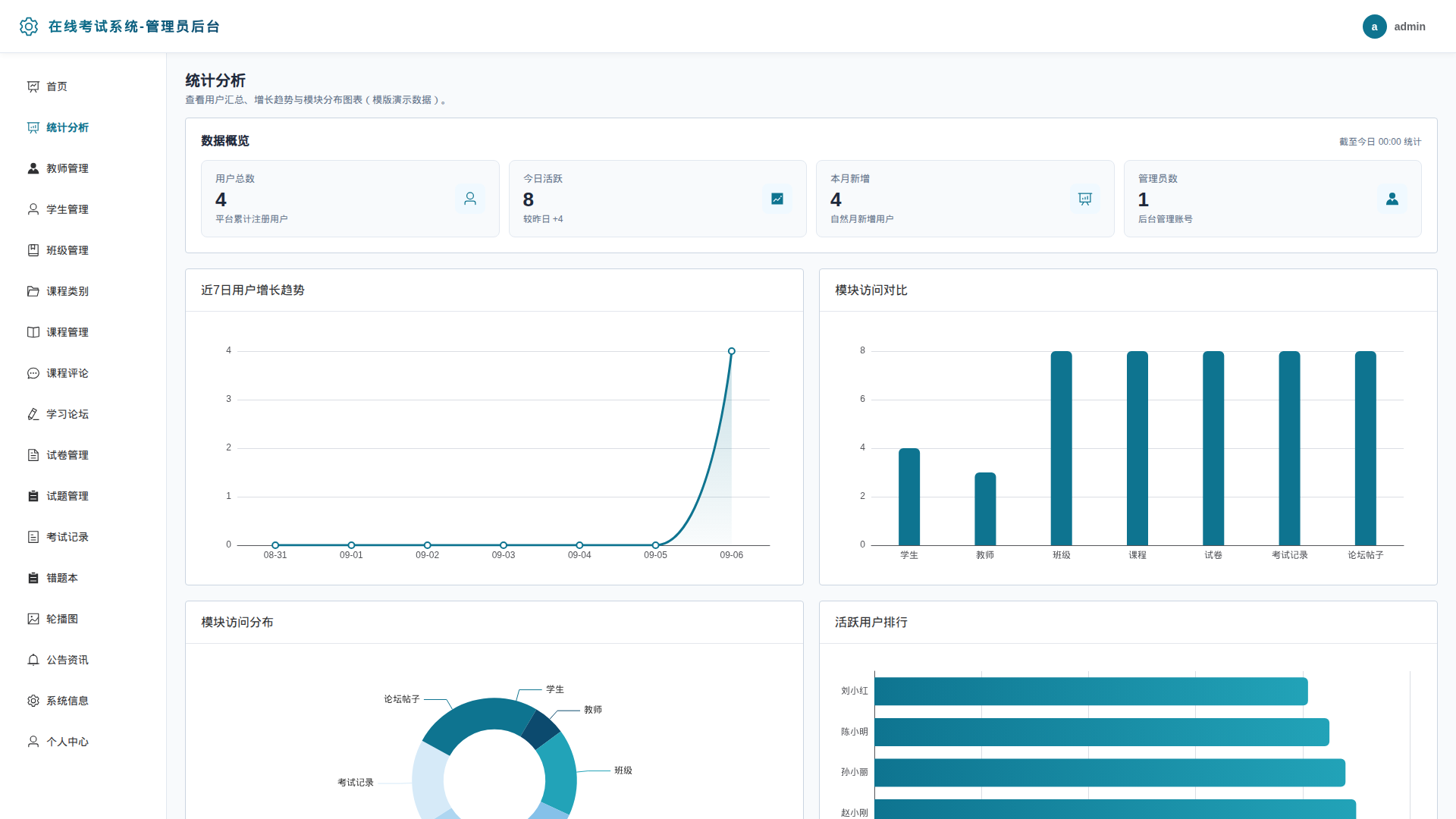Click the 孙小丽 bar in 活跃用户排行
The height and width of the screenshot is (819, 1456).
1110,773
